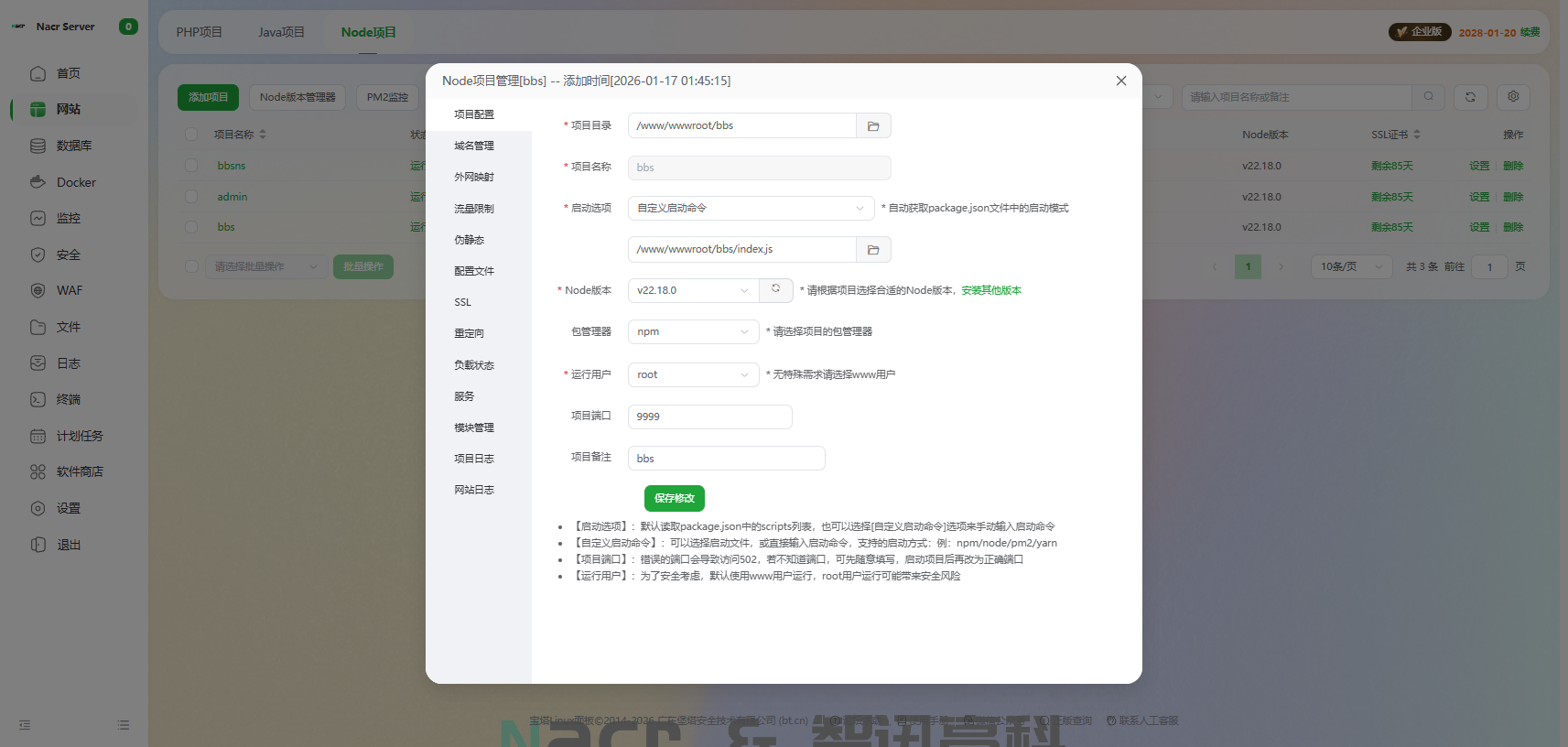
Task: Expand the run user root dropdown
Action: click(x=693, y=374)
